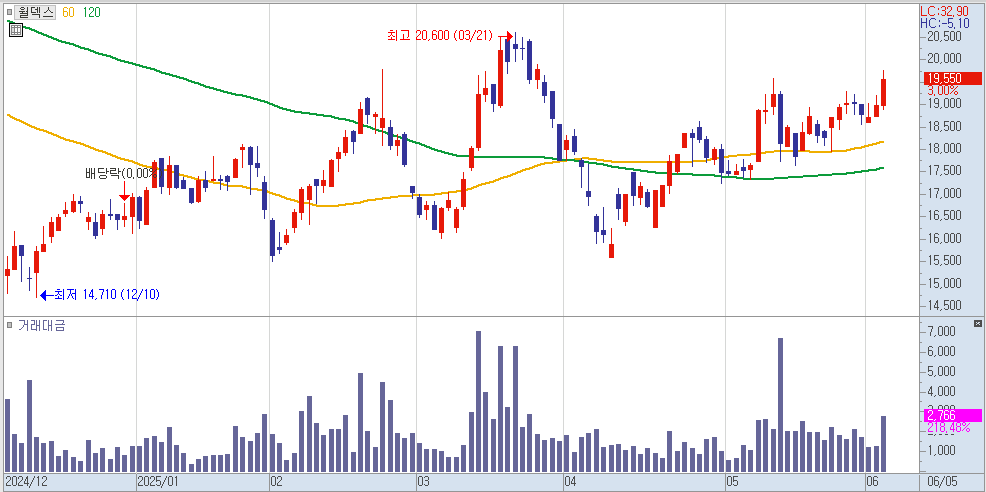
Task: Click the 16,000 price axis label
Action: tap(943, 239)
